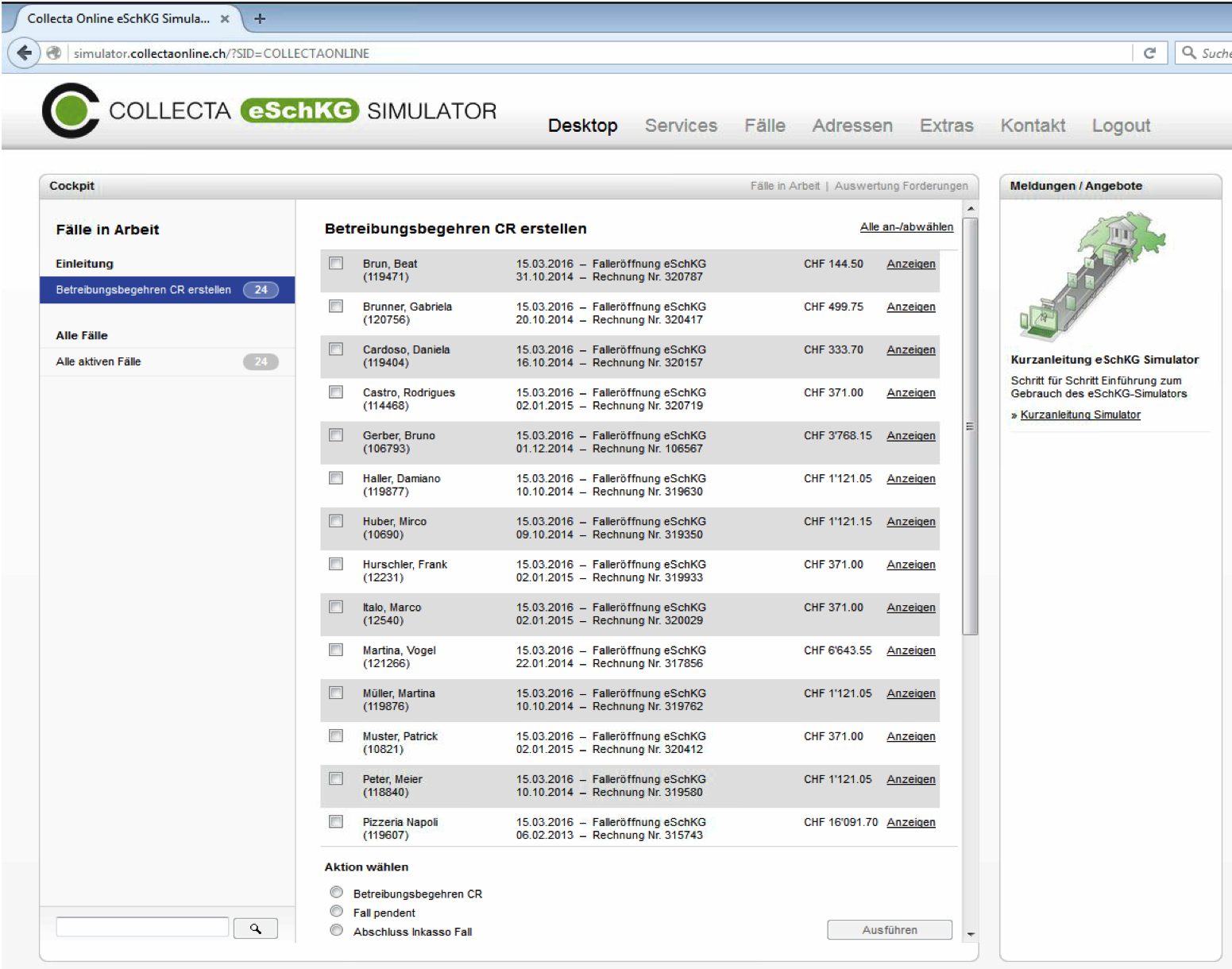
Task: Tick the checkbox for Peter, Meier
Action: point(336,778)
